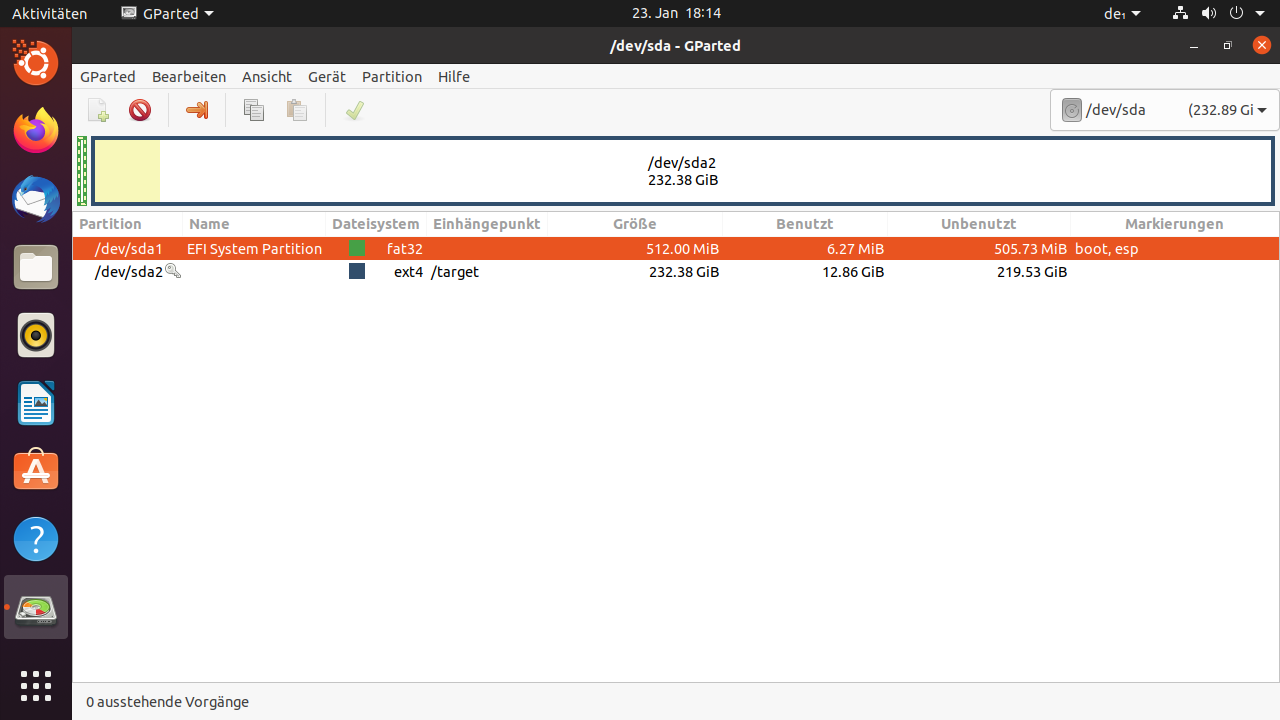Open the Hilfe menu
Screen dimensions: 1280x720
[454, 77]
